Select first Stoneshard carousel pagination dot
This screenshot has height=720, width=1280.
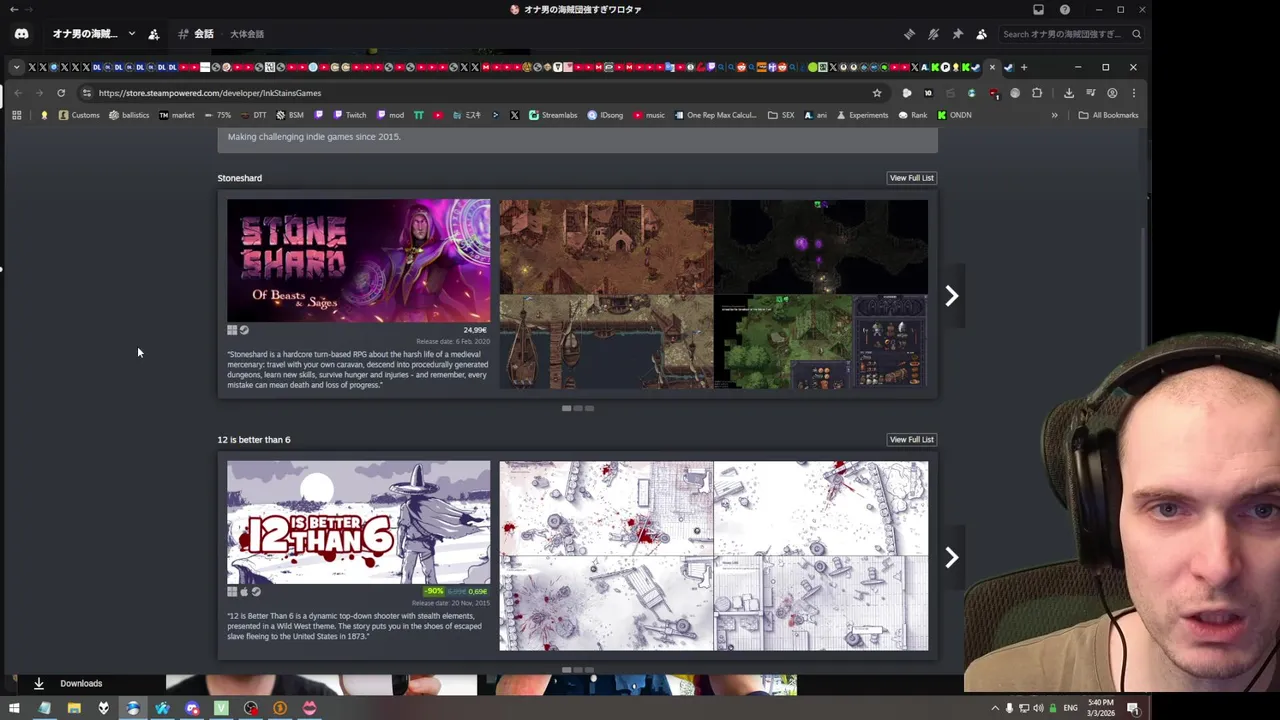tap(567, 408)
